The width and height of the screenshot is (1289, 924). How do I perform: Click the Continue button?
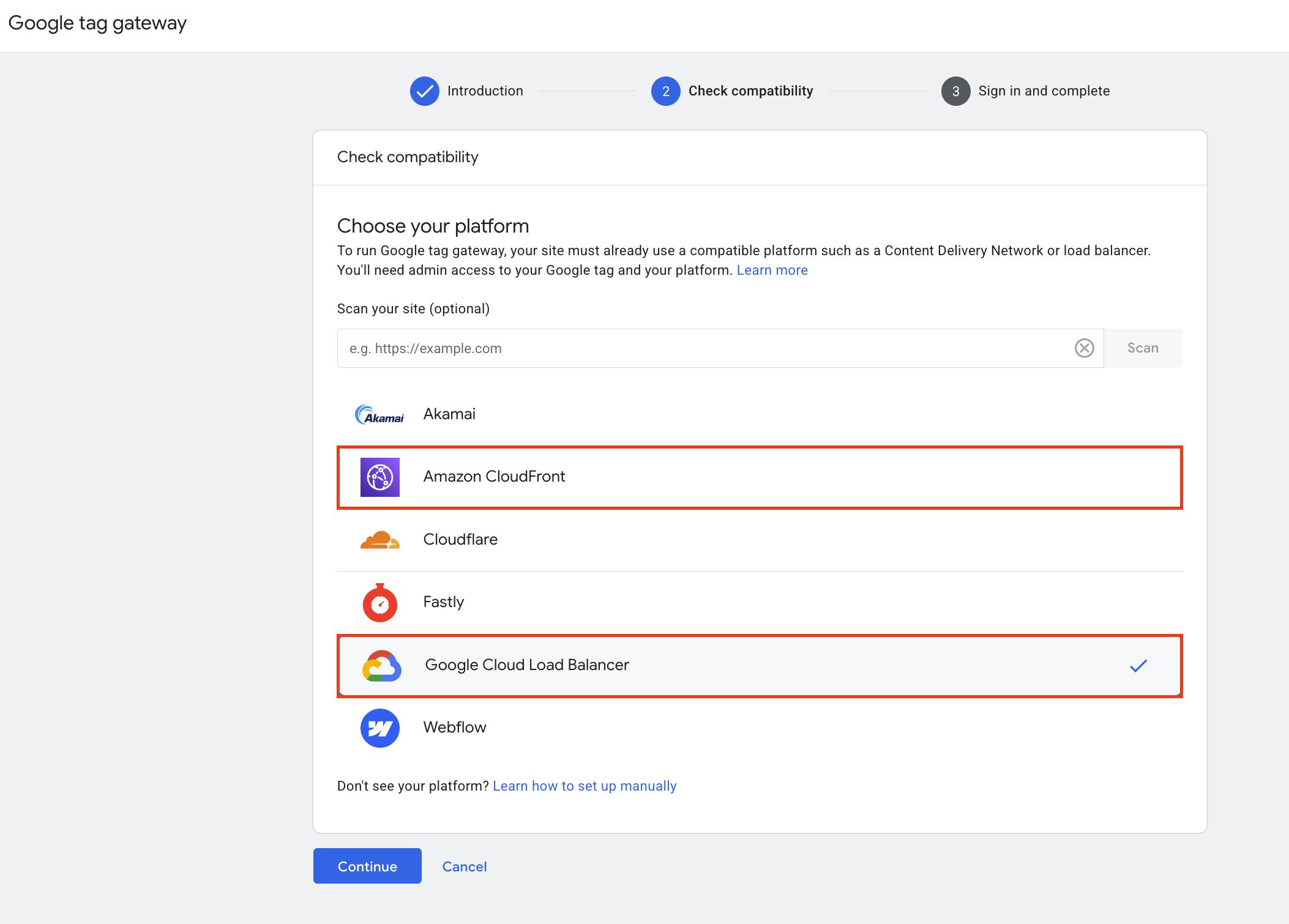367,866
